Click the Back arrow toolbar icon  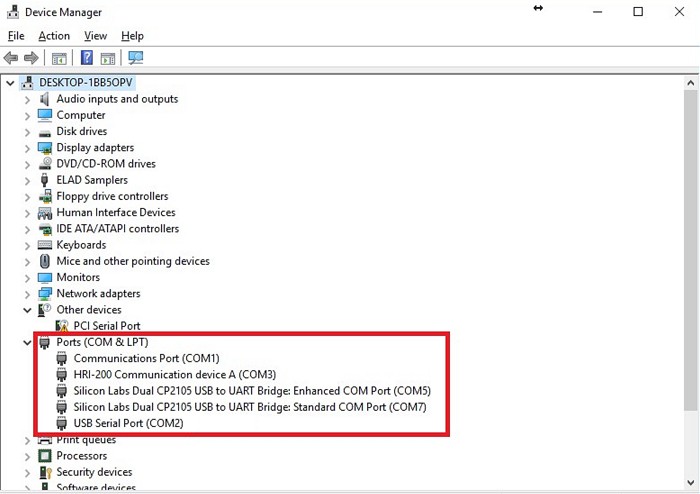coord(11,58)
